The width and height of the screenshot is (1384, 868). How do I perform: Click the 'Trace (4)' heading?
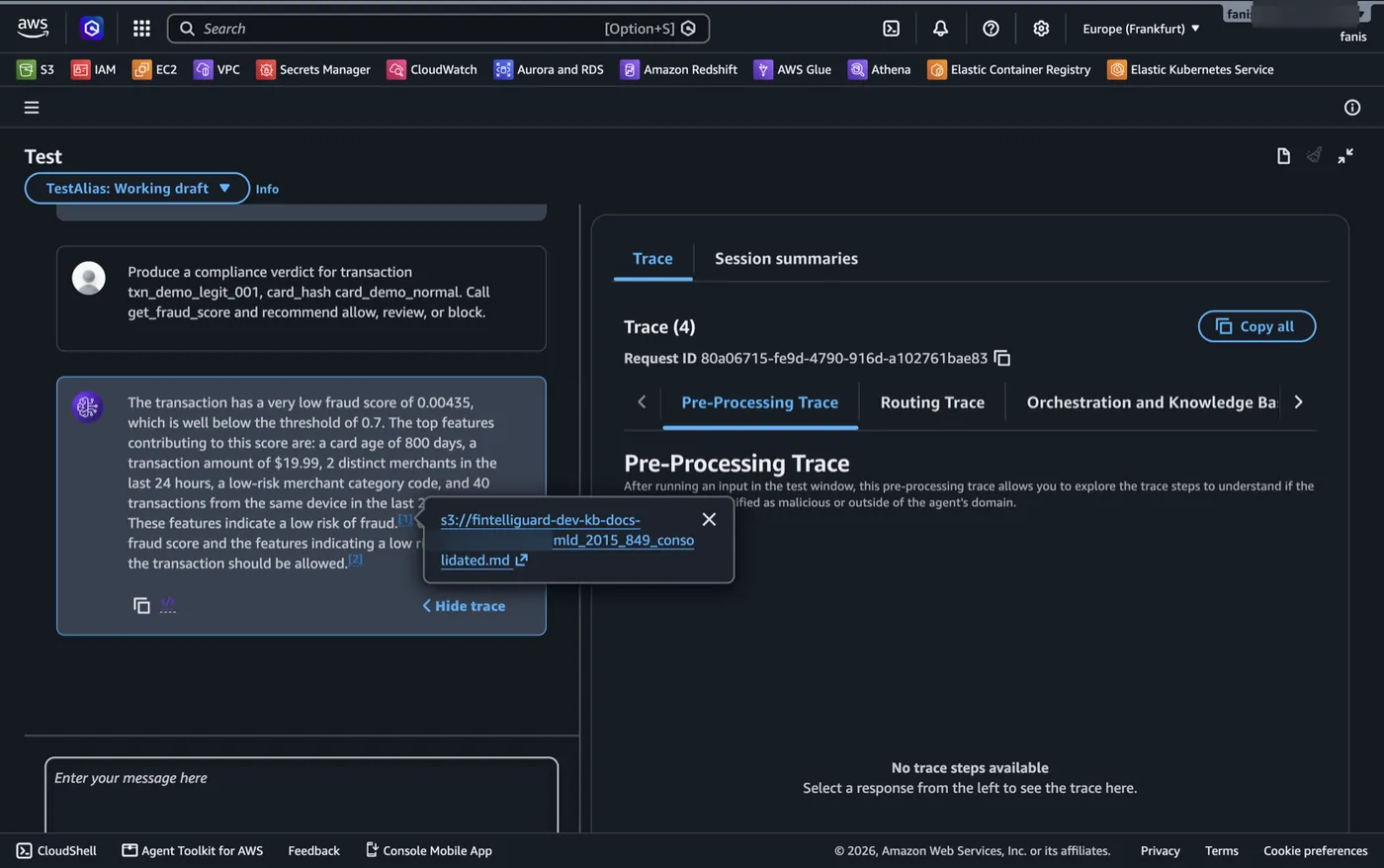coord(659,327)
